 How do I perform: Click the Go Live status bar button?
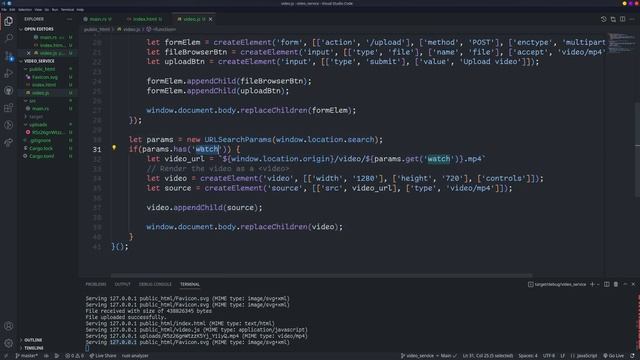coord(613,356)
